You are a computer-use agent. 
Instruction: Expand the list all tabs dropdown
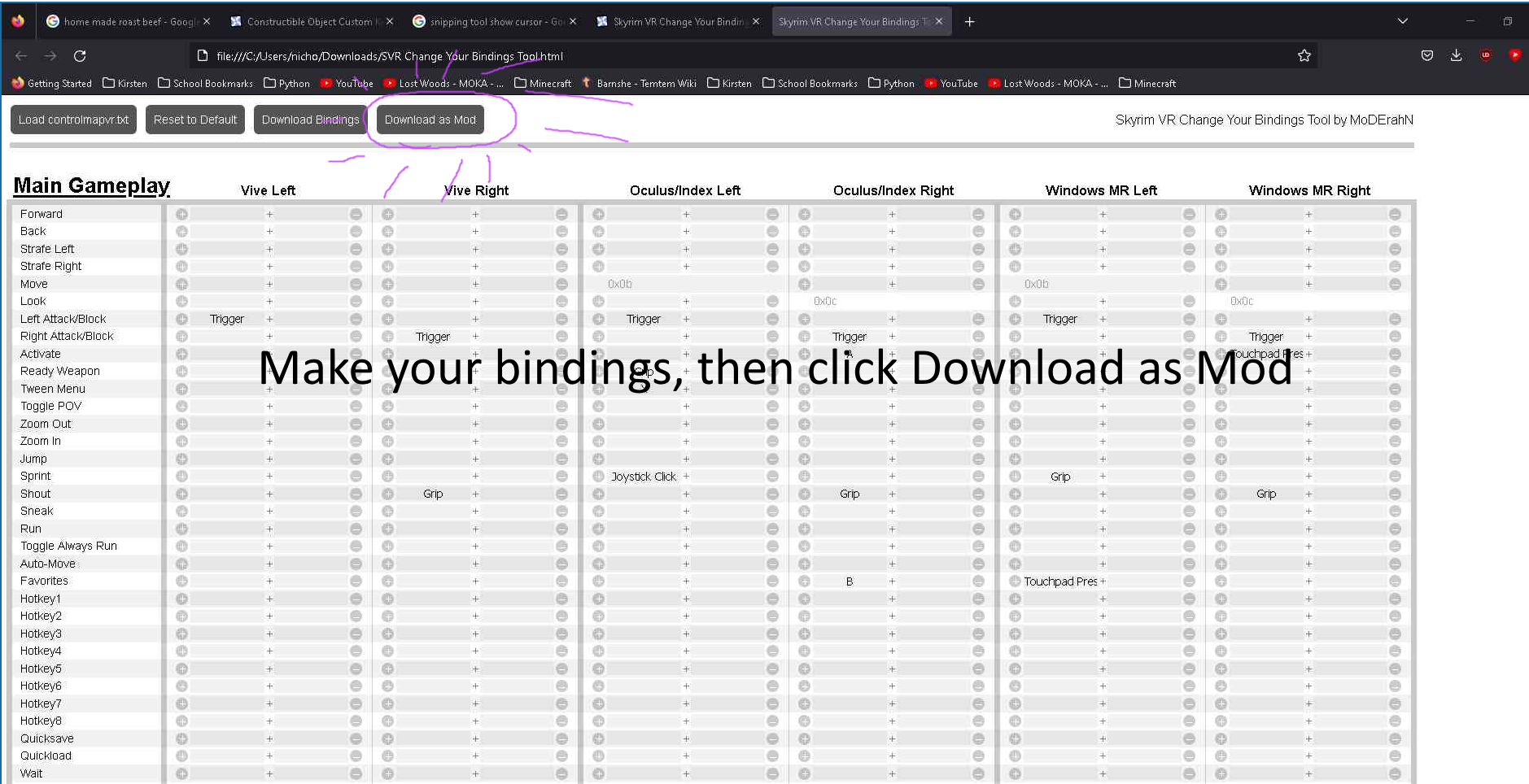click(x=1403, y=21)
